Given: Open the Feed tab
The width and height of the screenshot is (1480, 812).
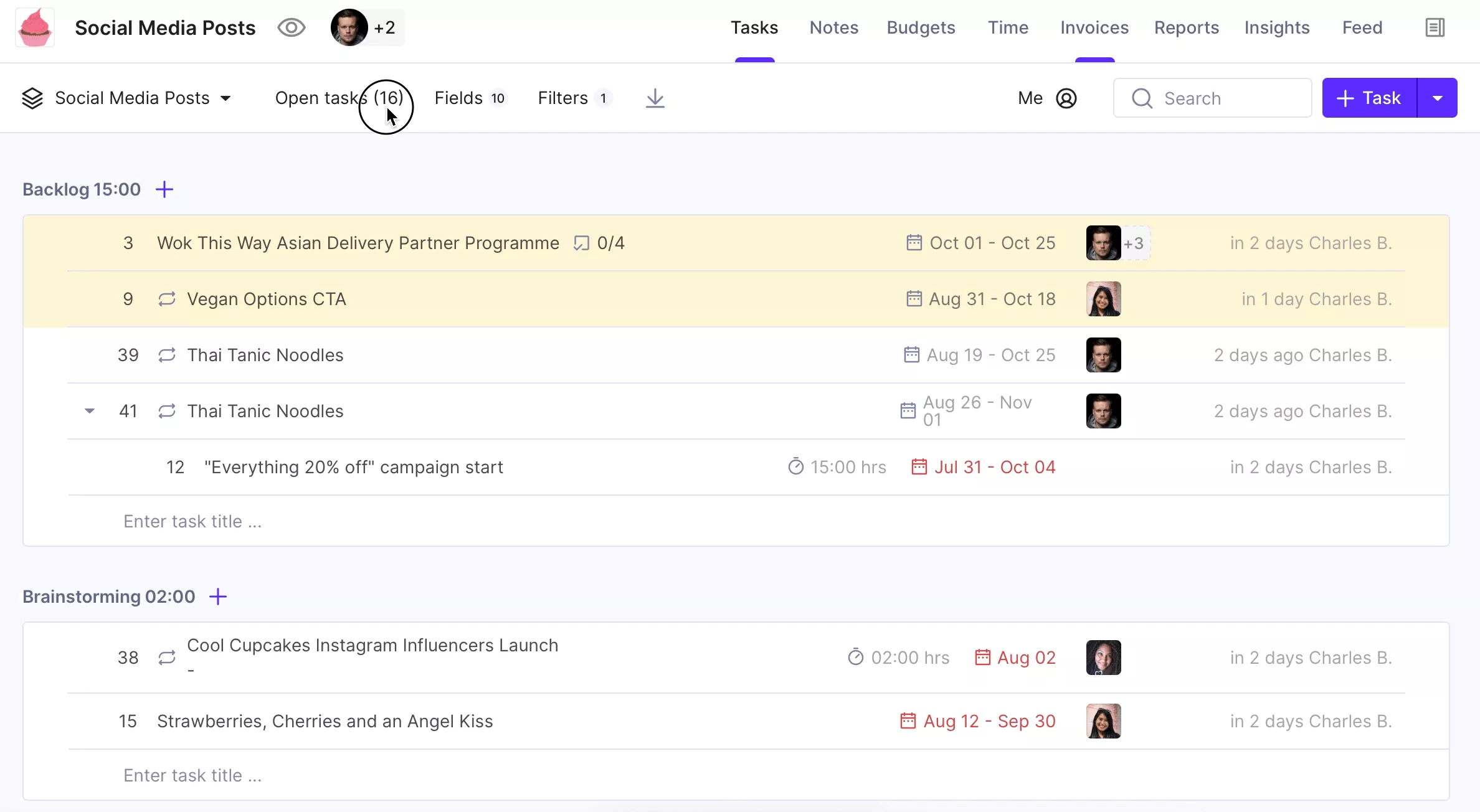Looking at the screenshot, I should click(x=1362, y=27).
